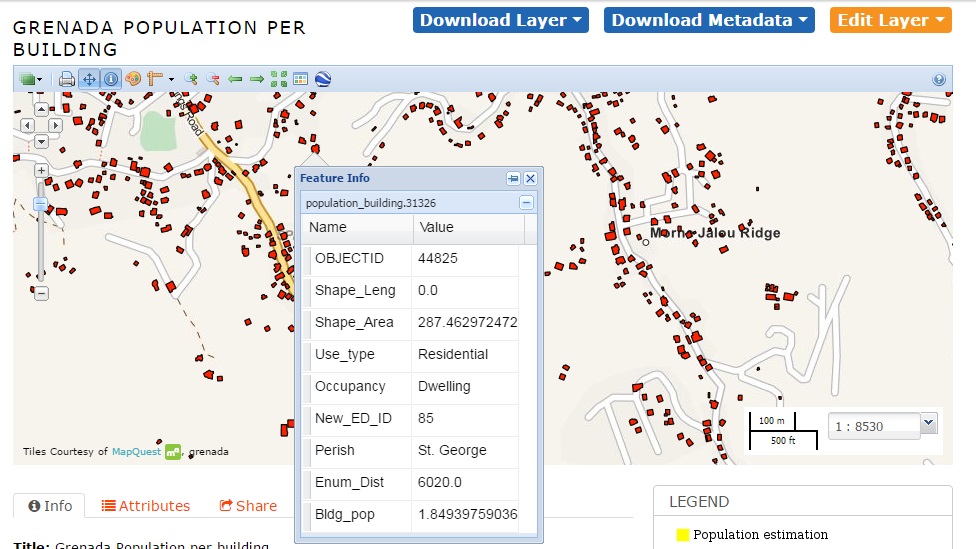
Task: Click the Print map icon
Action: tap(67, 79)
